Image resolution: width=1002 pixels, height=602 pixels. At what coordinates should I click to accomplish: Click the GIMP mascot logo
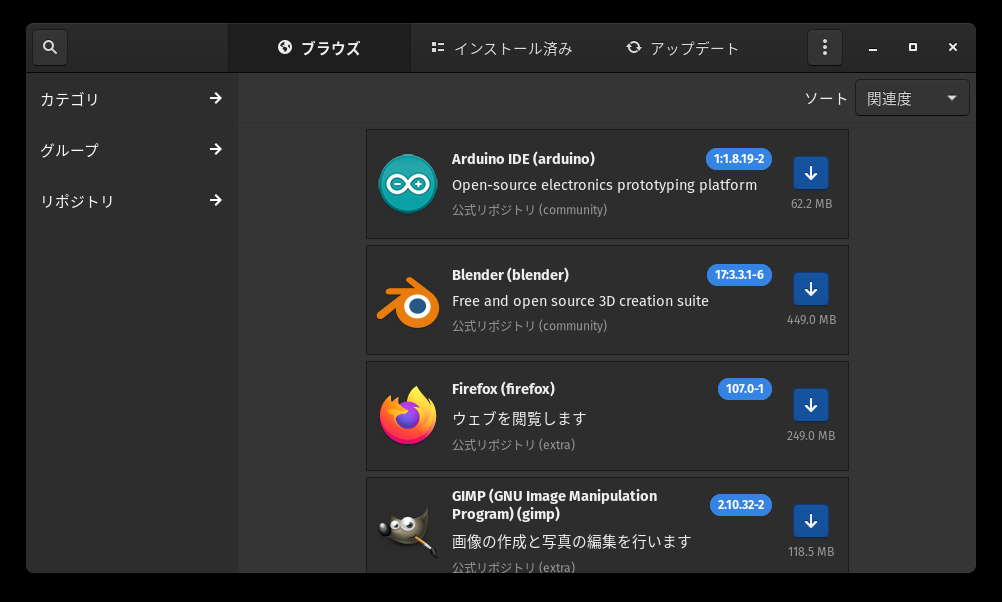tap(408, 532)
